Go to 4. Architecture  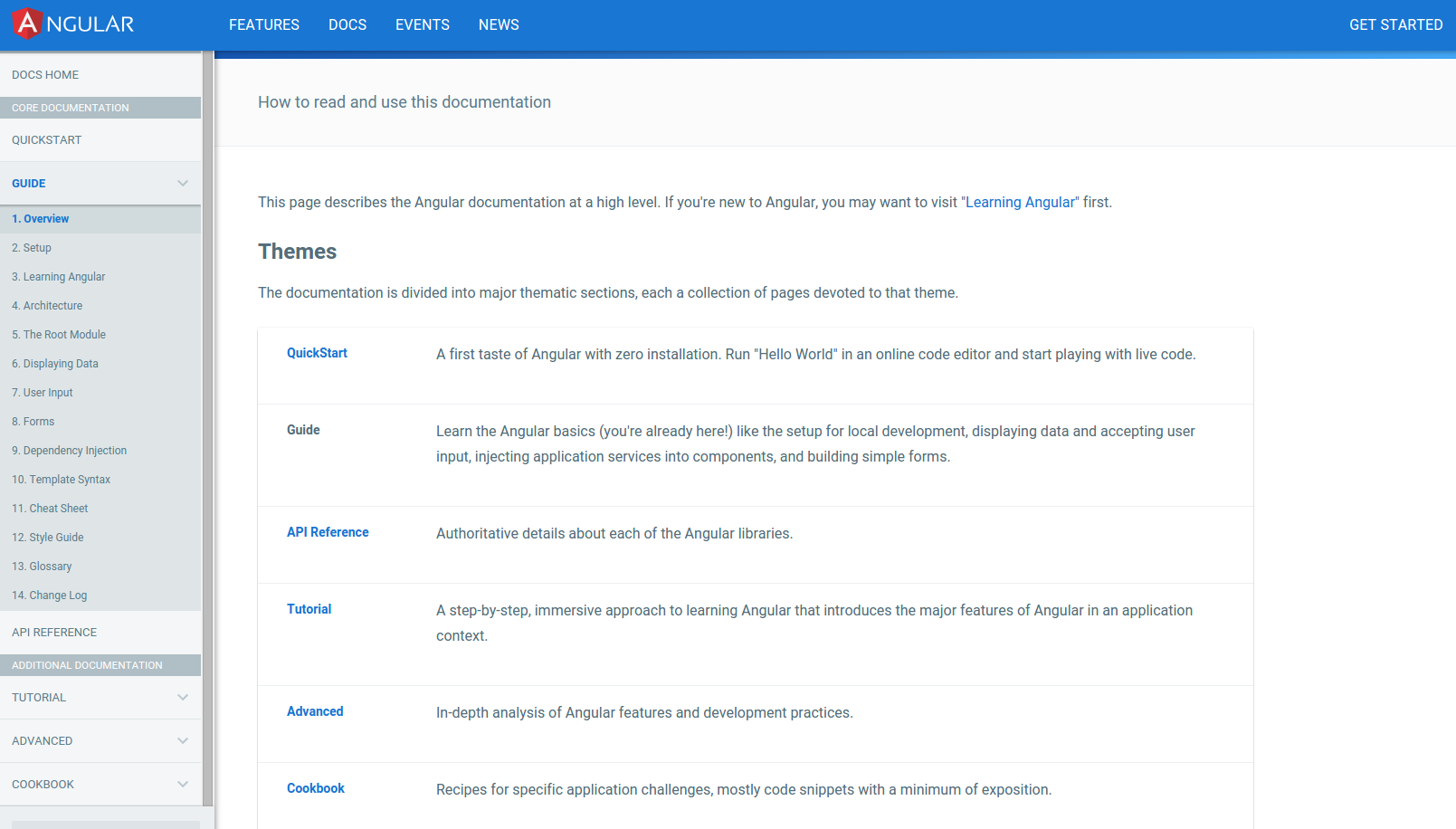click(100, 306)
